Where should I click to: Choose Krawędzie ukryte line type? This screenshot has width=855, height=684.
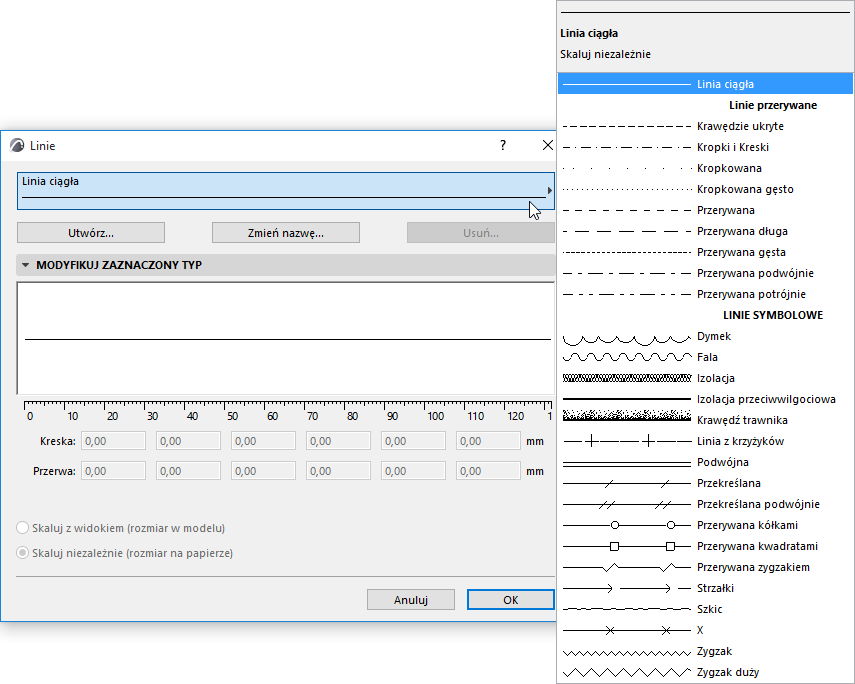[x=705, y=126]
